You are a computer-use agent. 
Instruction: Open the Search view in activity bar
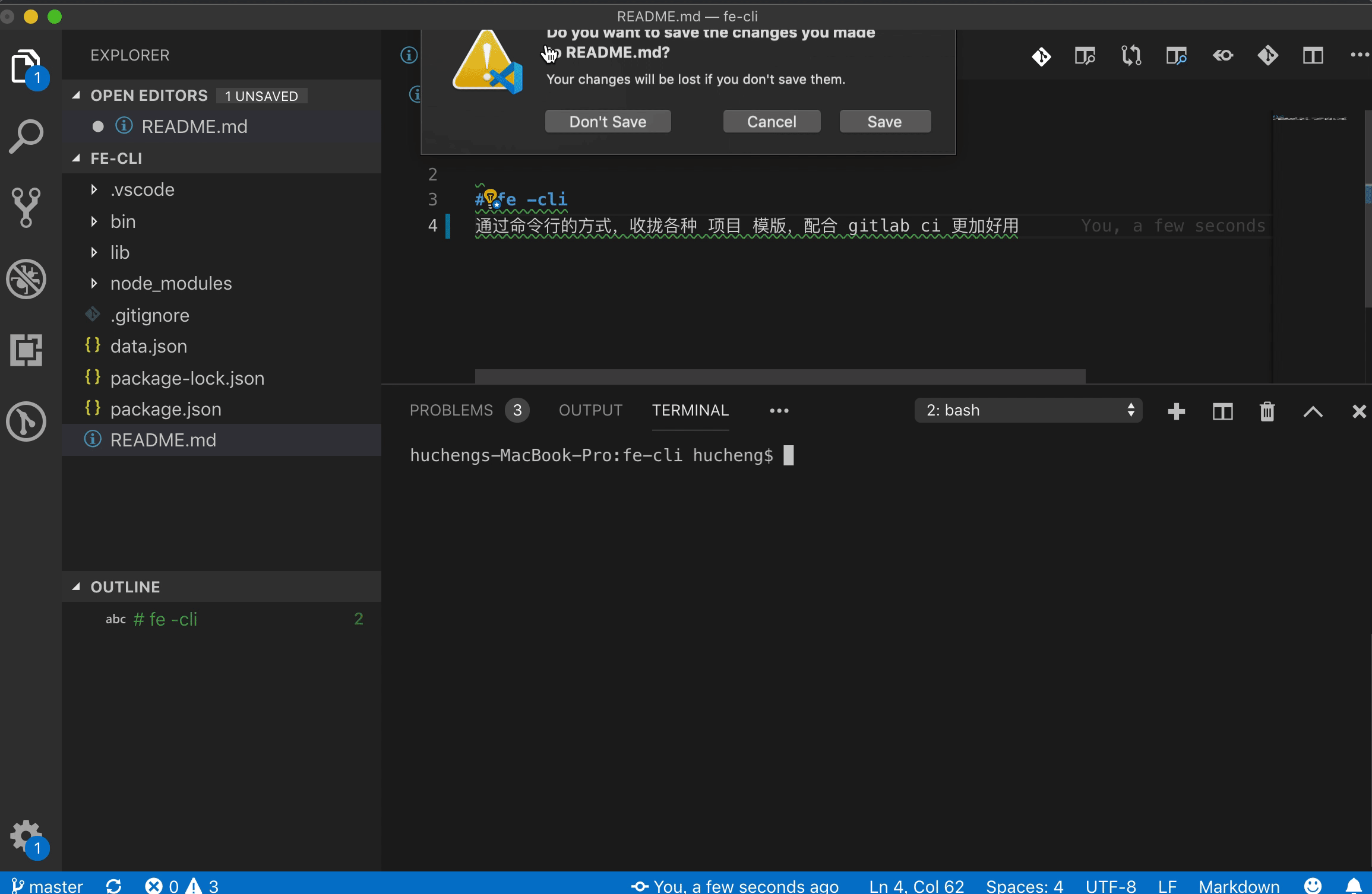click(x=26, y=137)
